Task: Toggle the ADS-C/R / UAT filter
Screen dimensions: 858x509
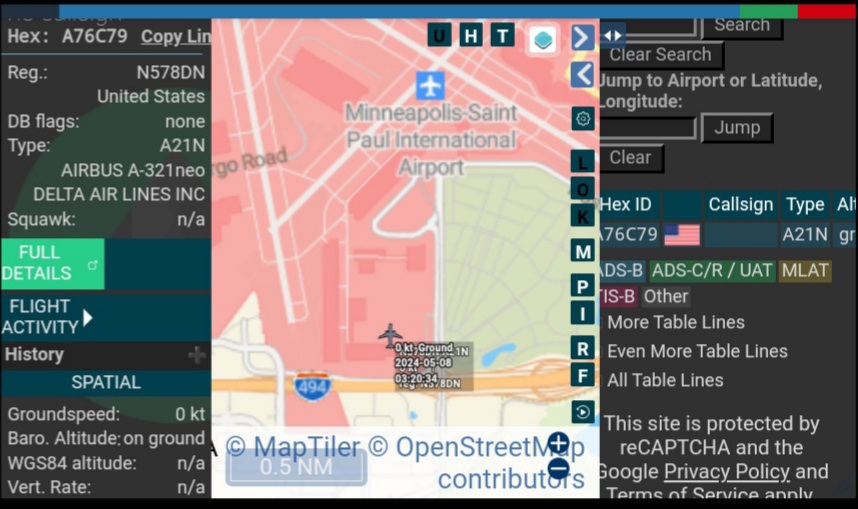Action: pyautogui.click(x=712, y=270)
